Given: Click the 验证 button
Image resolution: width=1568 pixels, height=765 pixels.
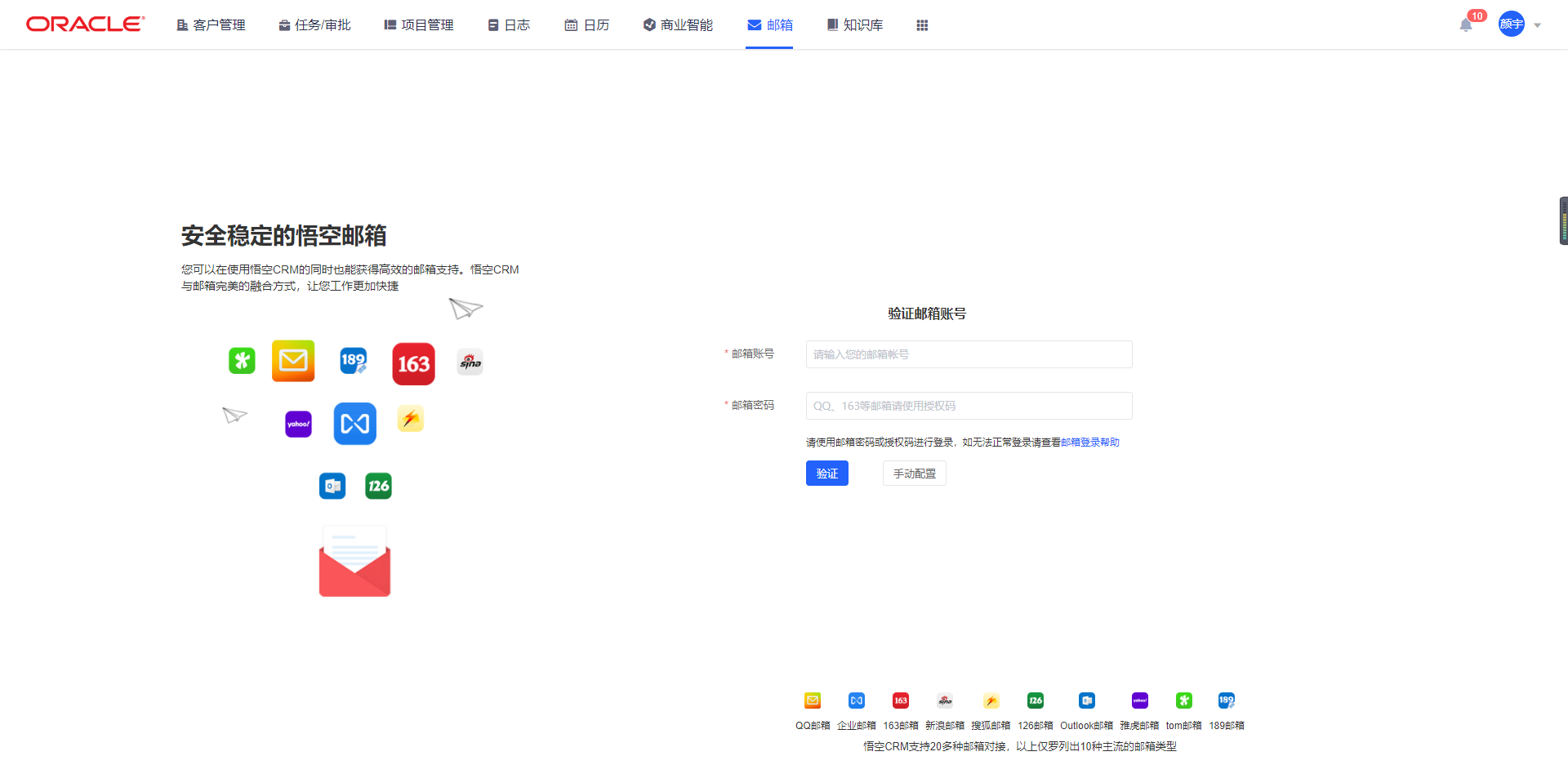Looking at the screenshot, I should click(x=827, y=474).
